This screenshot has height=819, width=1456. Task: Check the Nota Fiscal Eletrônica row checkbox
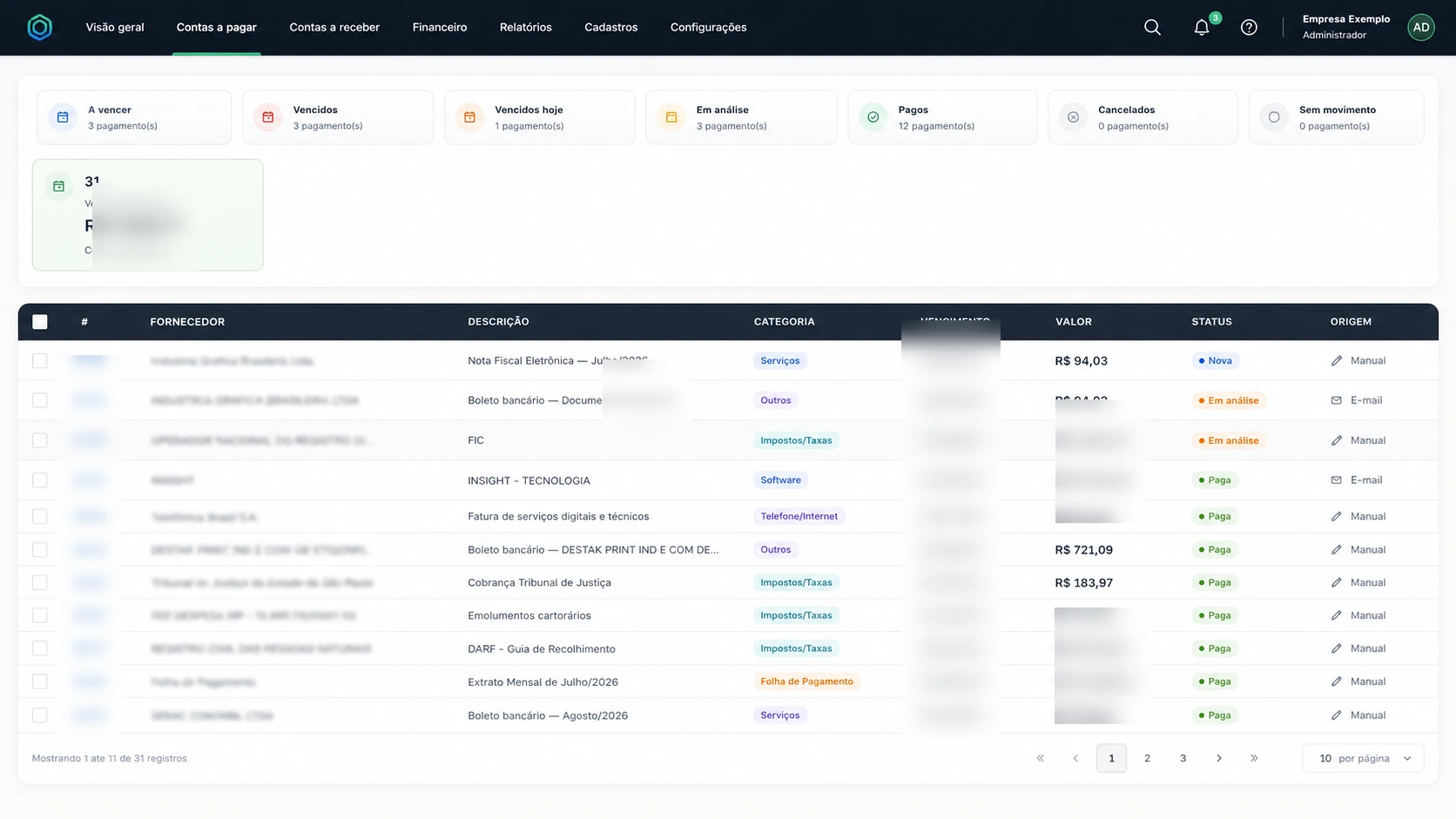tap(40, 360)
